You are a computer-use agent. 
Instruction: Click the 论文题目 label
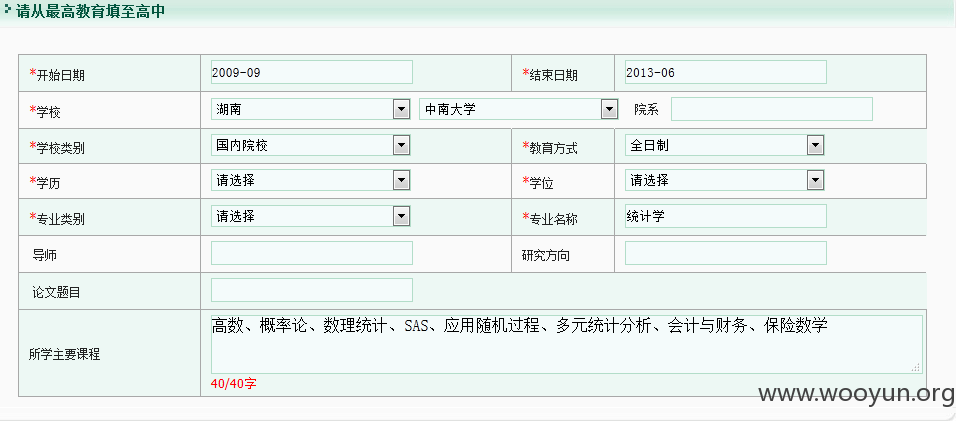[x=57, y=293]
